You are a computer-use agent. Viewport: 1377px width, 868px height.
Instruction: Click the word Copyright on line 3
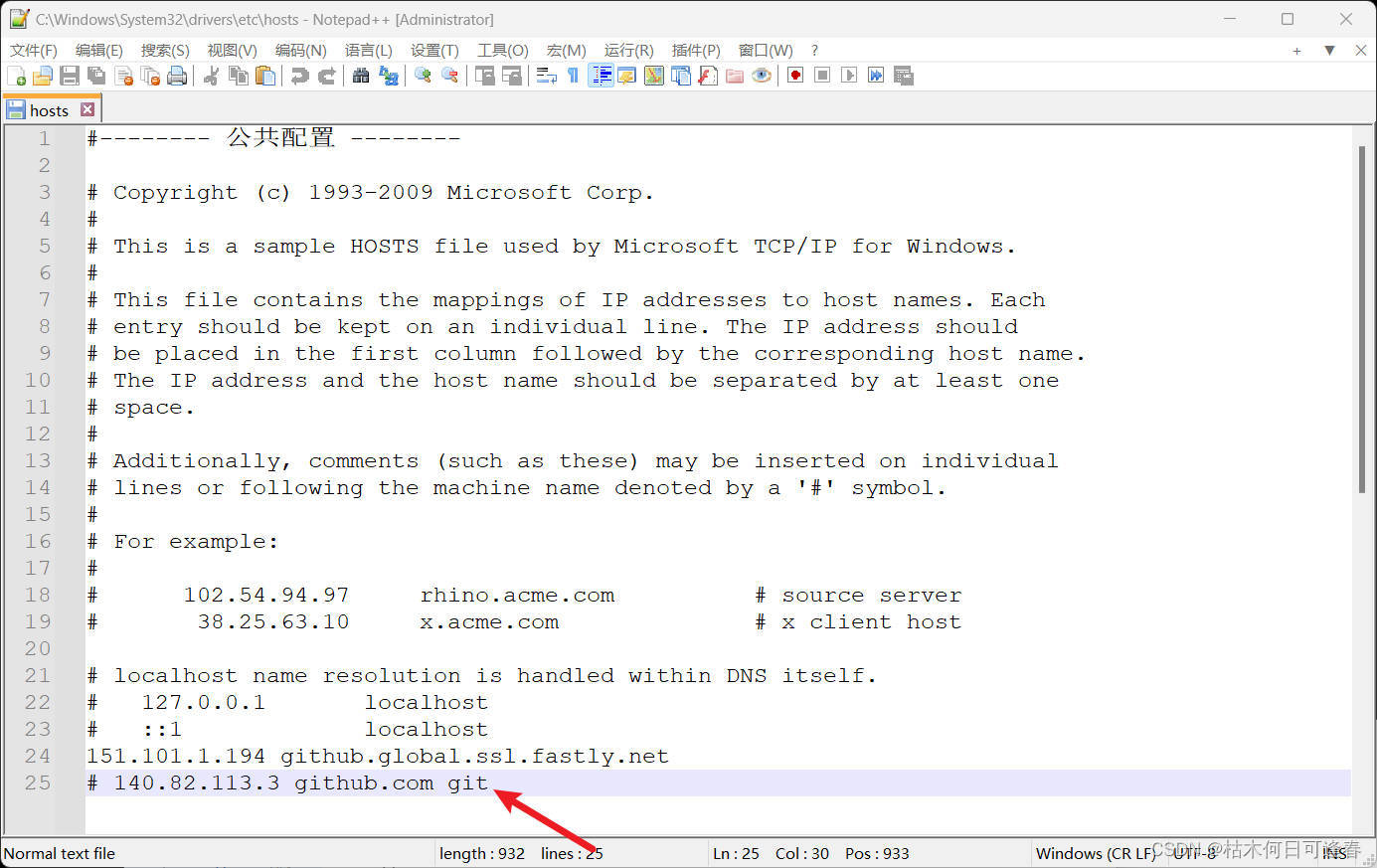(x=175, y=193)
